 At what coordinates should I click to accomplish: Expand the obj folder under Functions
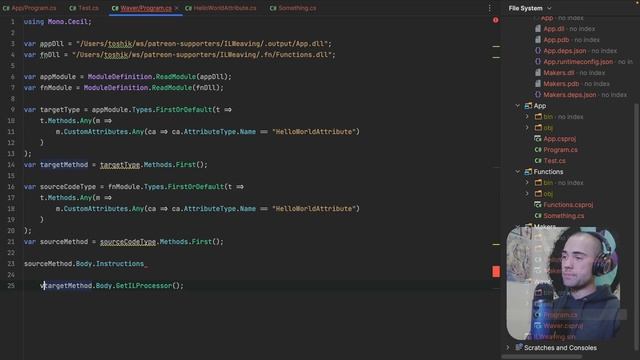(527, 194)
